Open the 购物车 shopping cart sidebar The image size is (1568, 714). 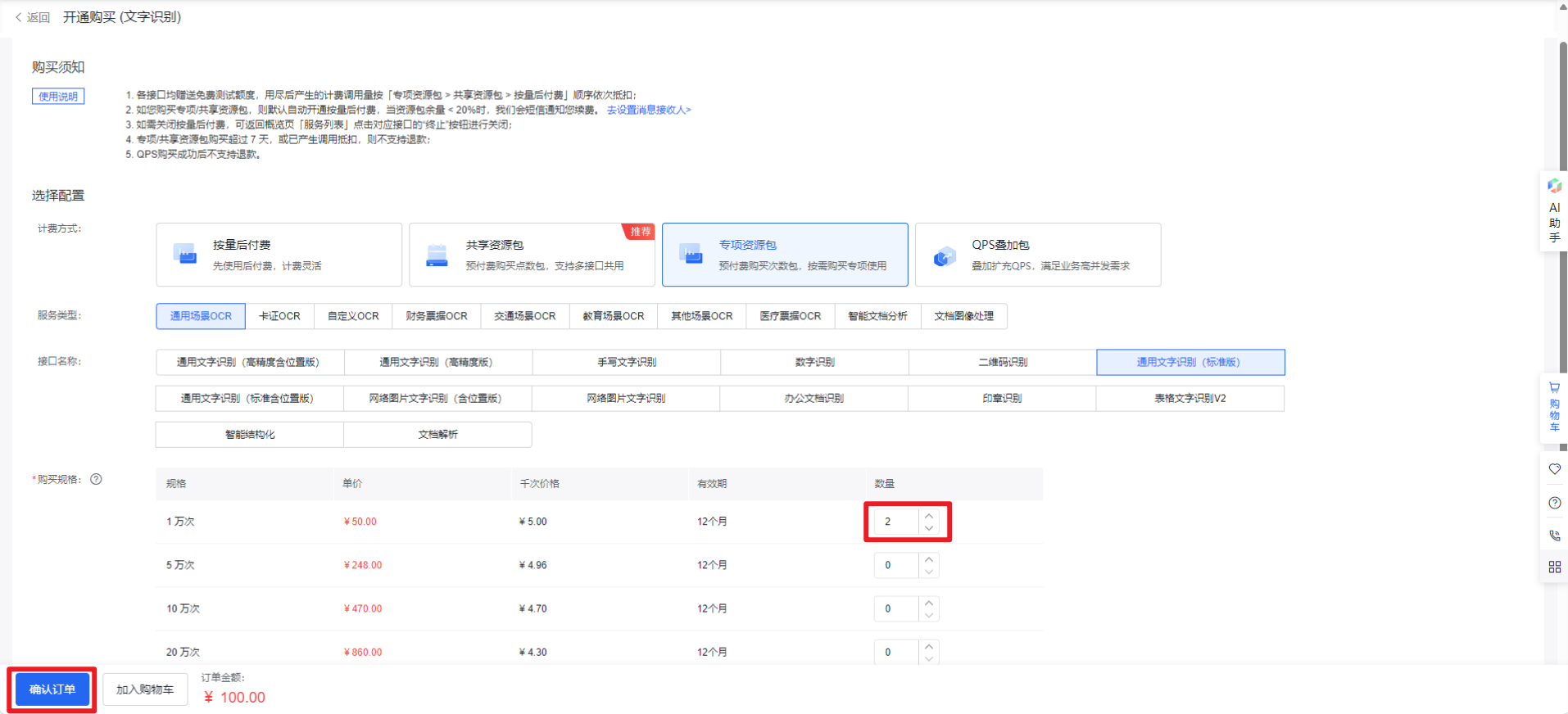[1554, 407]
